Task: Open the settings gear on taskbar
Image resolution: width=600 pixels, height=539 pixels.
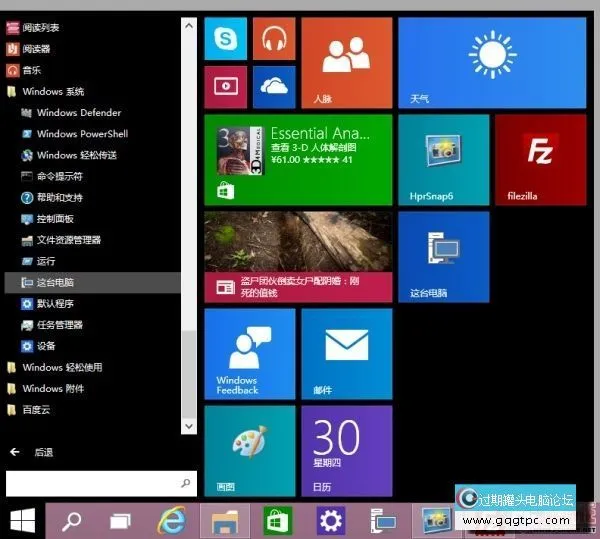Action: [x=331, y=521]
